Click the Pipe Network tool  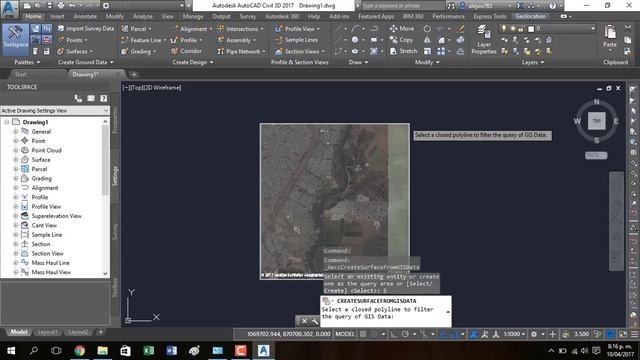pyautogui.click(x=238, y=51)
